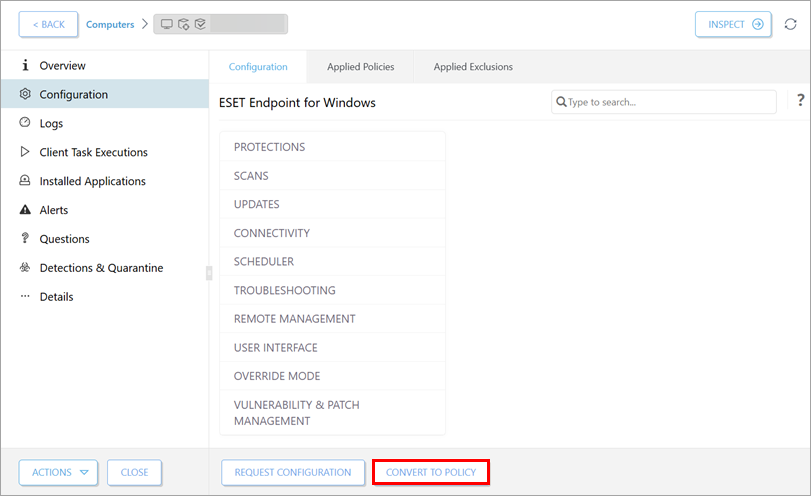Click the Overview info icon in sidebar
The image size is (811, 496).
tap(25, 66)
